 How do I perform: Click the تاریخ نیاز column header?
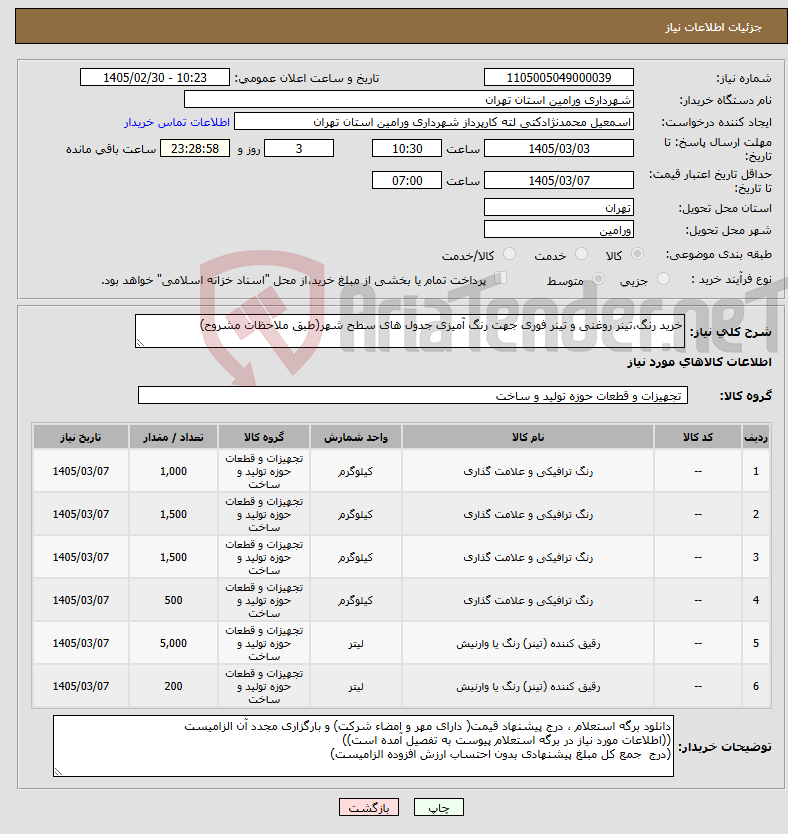click(x=81, y=437)
